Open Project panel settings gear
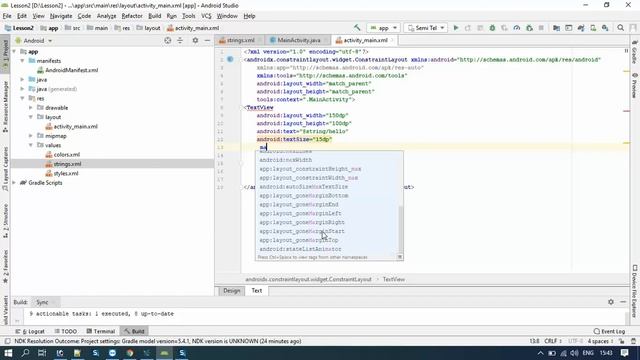 pos(195,40)
